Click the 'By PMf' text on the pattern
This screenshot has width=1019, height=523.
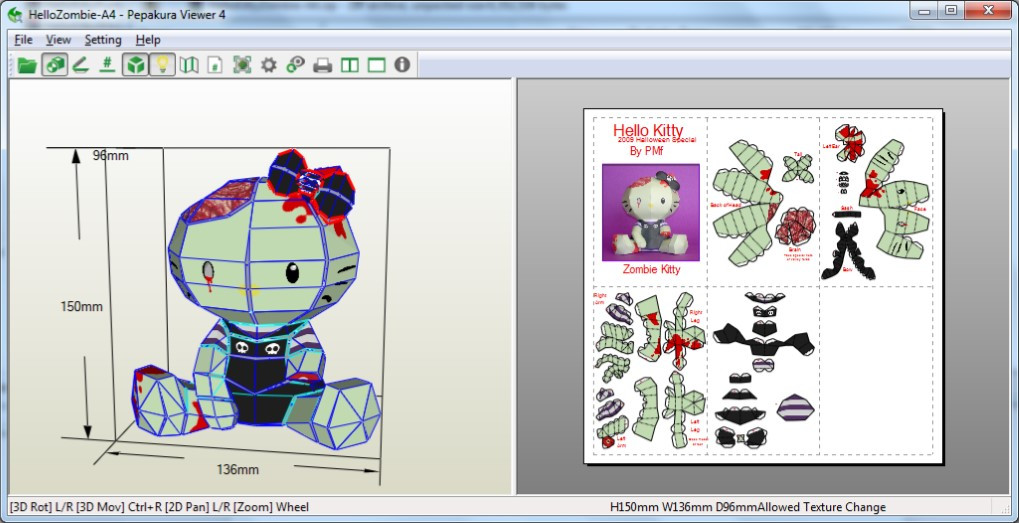[646, 151]
